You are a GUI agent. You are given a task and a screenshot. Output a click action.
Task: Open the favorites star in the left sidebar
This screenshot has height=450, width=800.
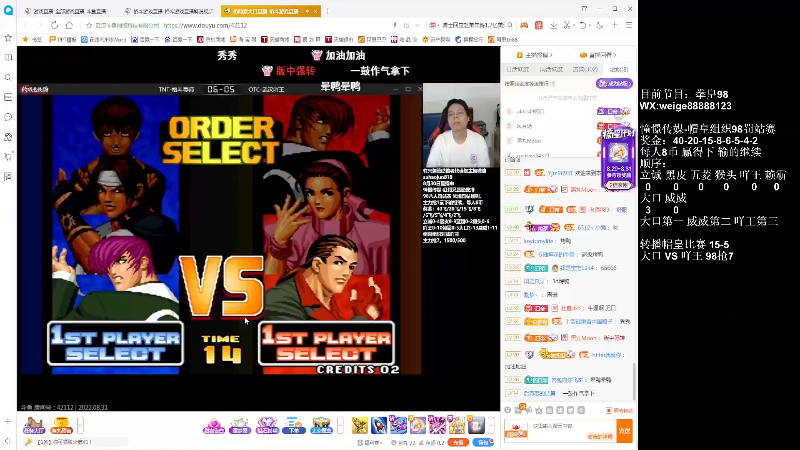8,38
